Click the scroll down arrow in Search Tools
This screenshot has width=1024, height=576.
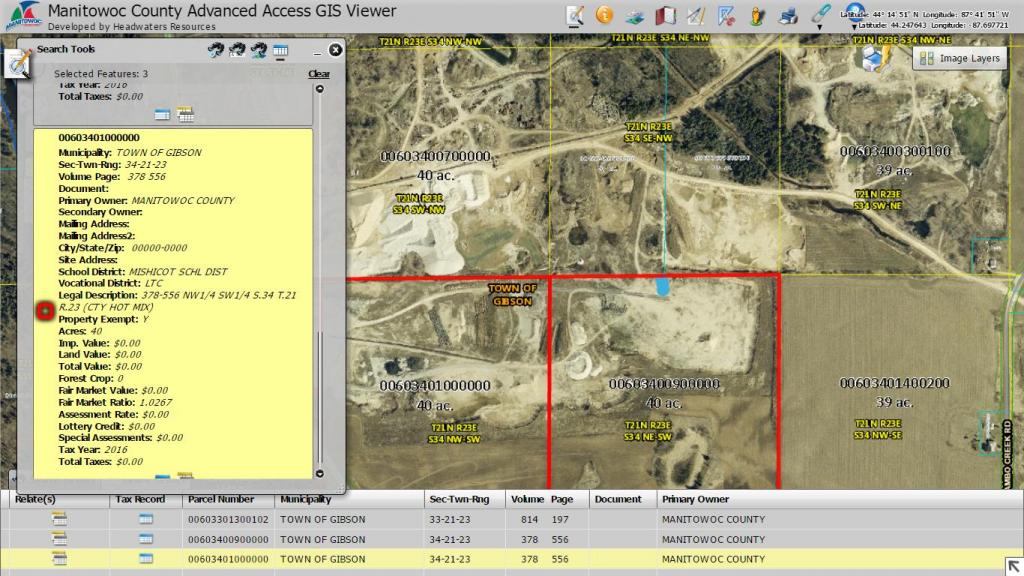pos(320,474)
